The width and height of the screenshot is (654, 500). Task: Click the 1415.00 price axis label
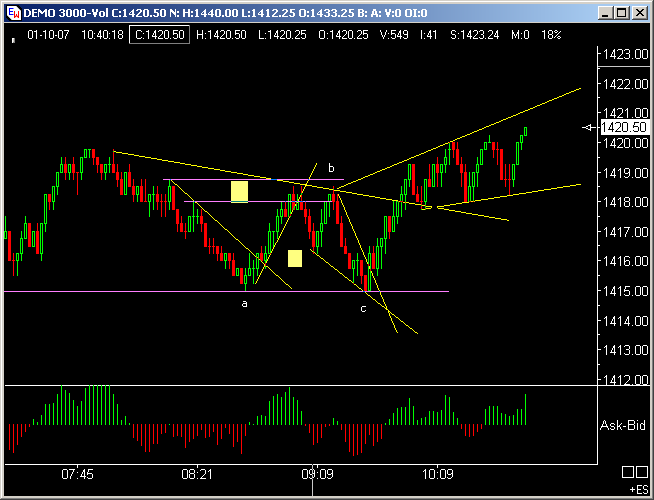tap(625, 291)
